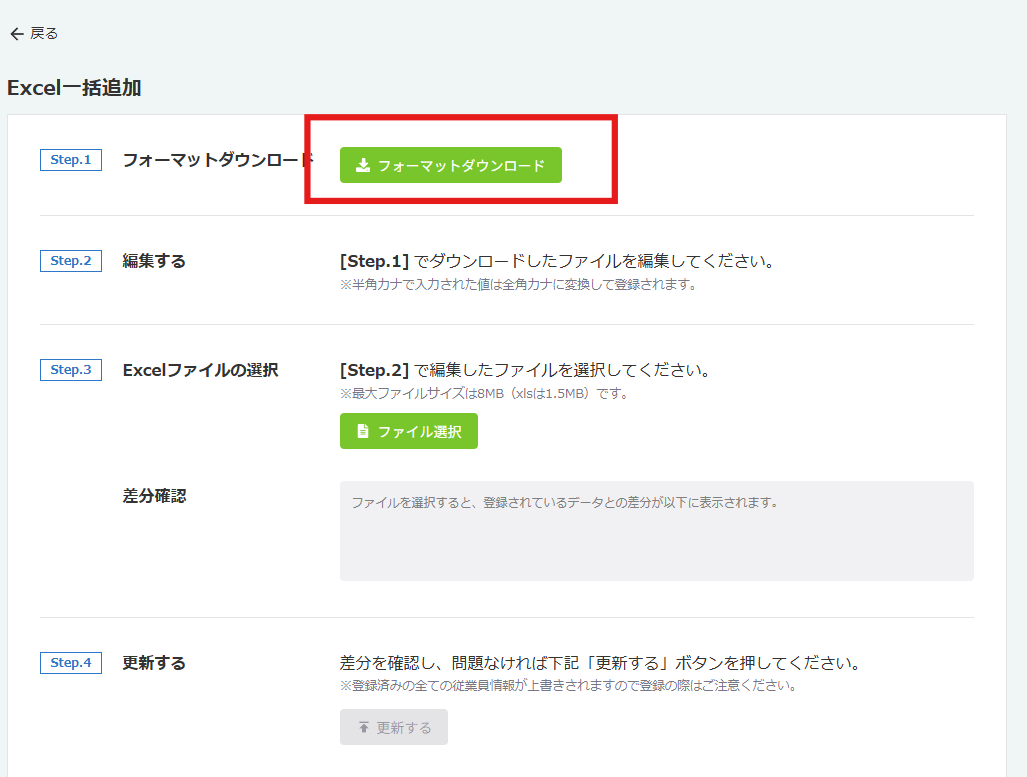The height and width of the screenshot is (777, 1027).
Task: Click the upload arrow icon on 更新する button
Action: click(x=363, y=727)
